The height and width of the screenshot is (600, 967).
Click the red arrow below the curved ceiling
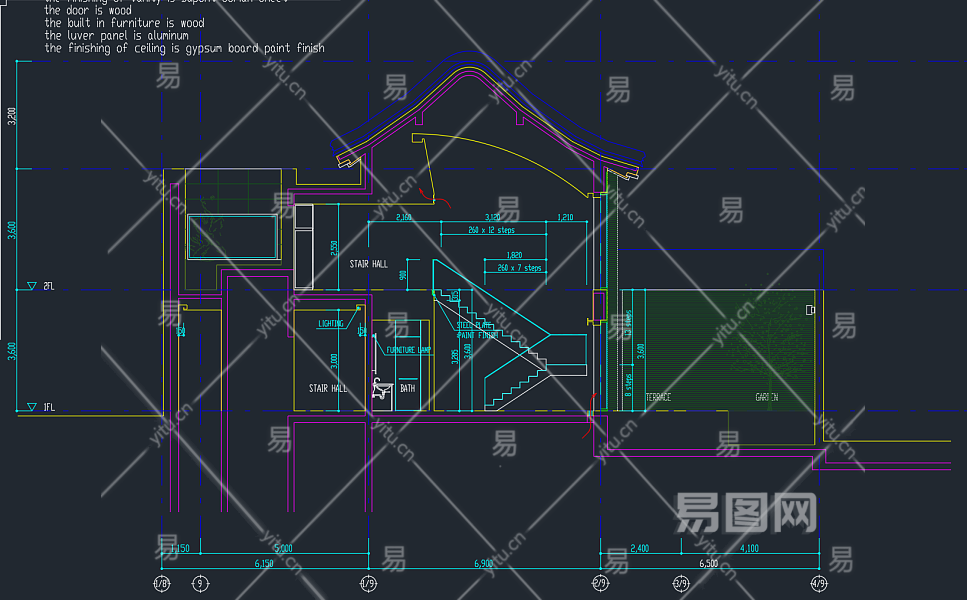click(434, 199)
